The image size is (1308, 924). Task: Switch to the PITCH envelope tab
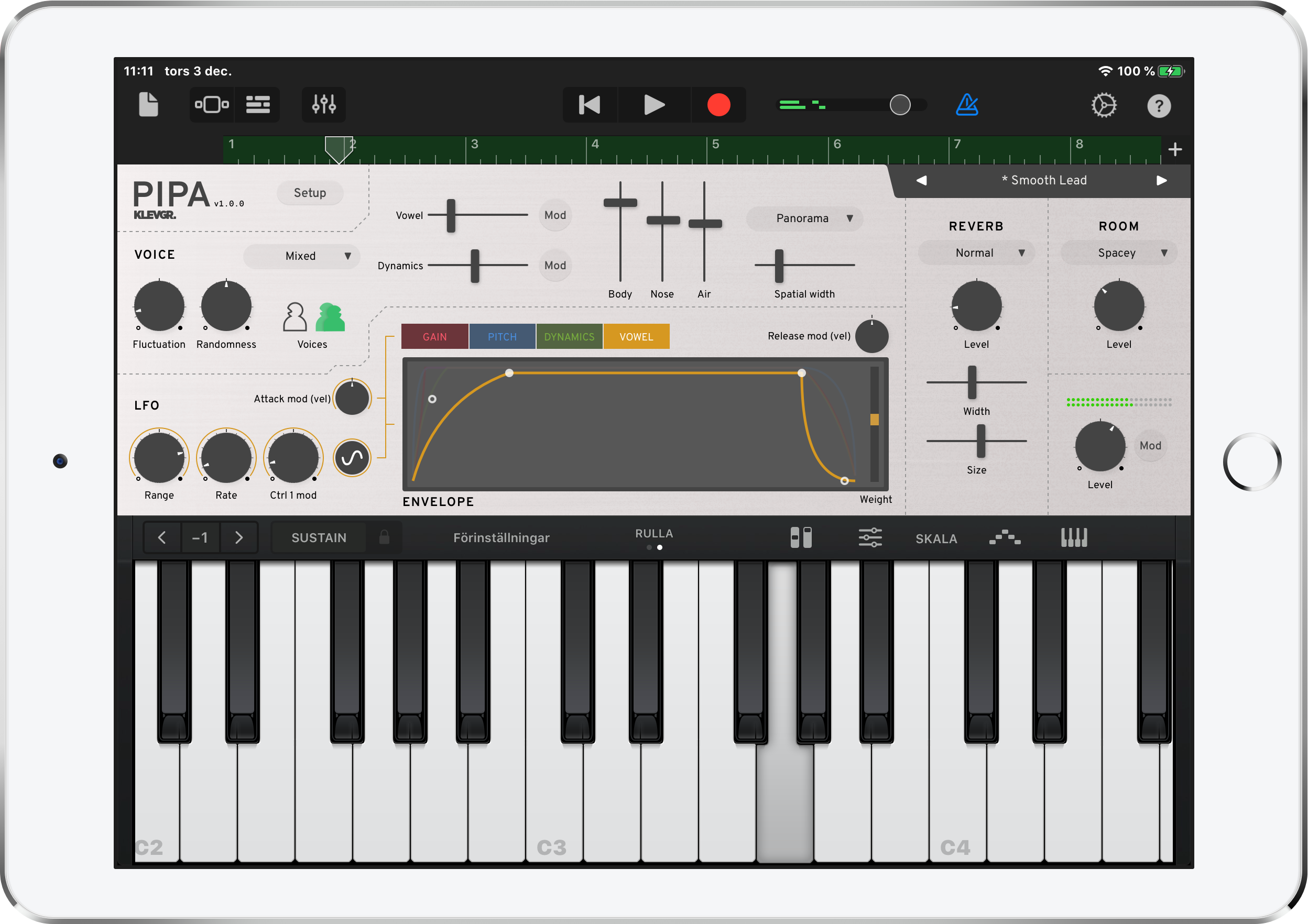(502, 336)
